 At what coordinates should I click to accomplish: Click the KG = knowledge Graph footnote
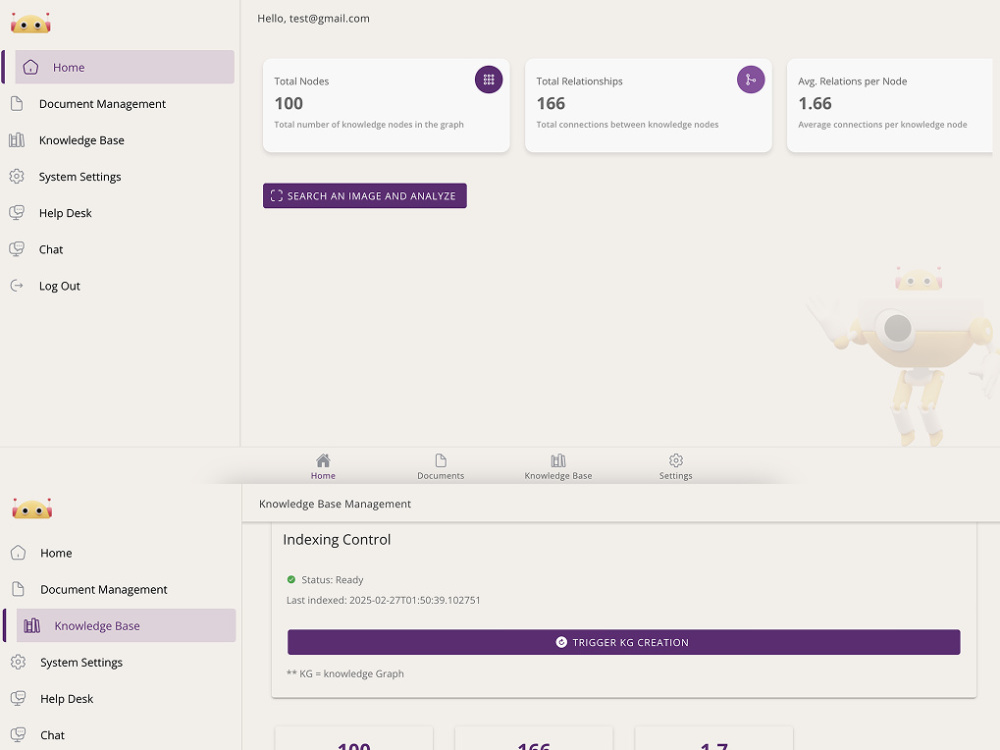[345, 673]
